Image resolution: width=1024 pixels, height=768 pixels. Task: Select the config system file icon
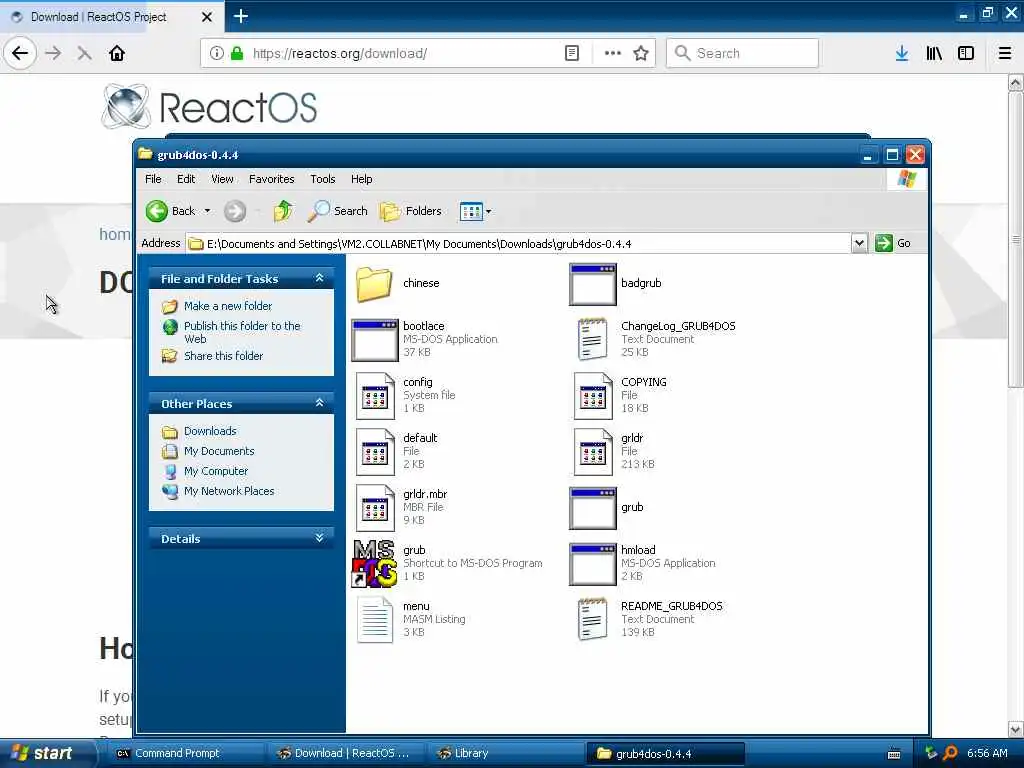[375, 396]
